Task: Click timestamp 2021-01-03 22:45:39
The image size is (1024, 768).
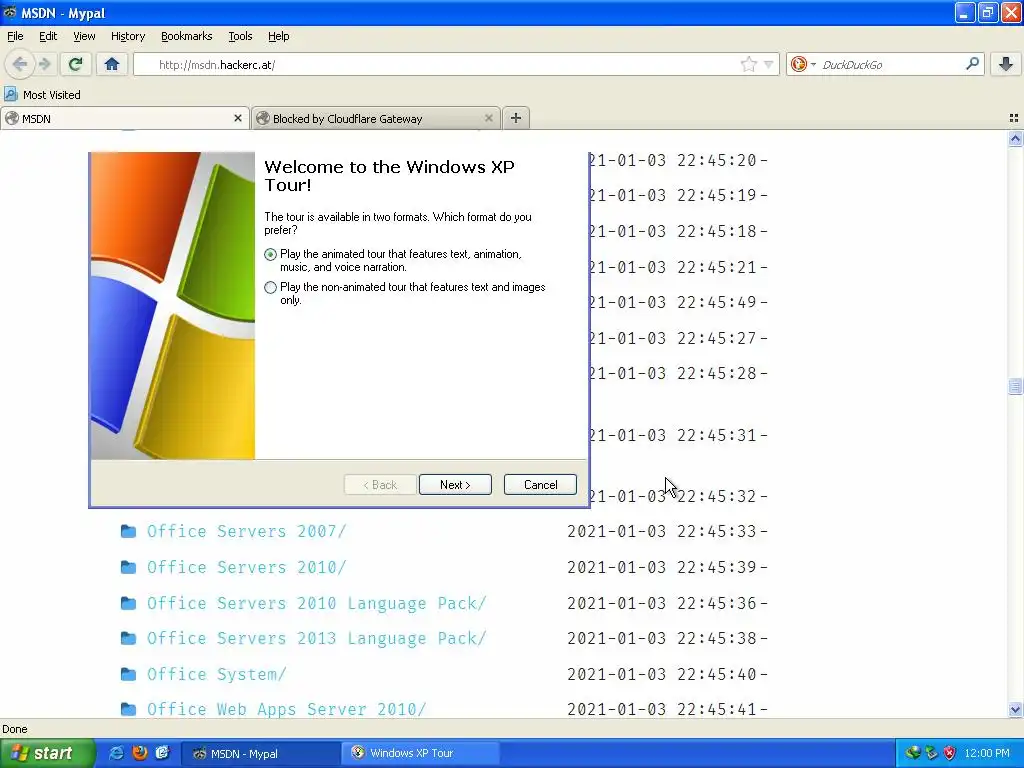Action: tap(662, 568)
